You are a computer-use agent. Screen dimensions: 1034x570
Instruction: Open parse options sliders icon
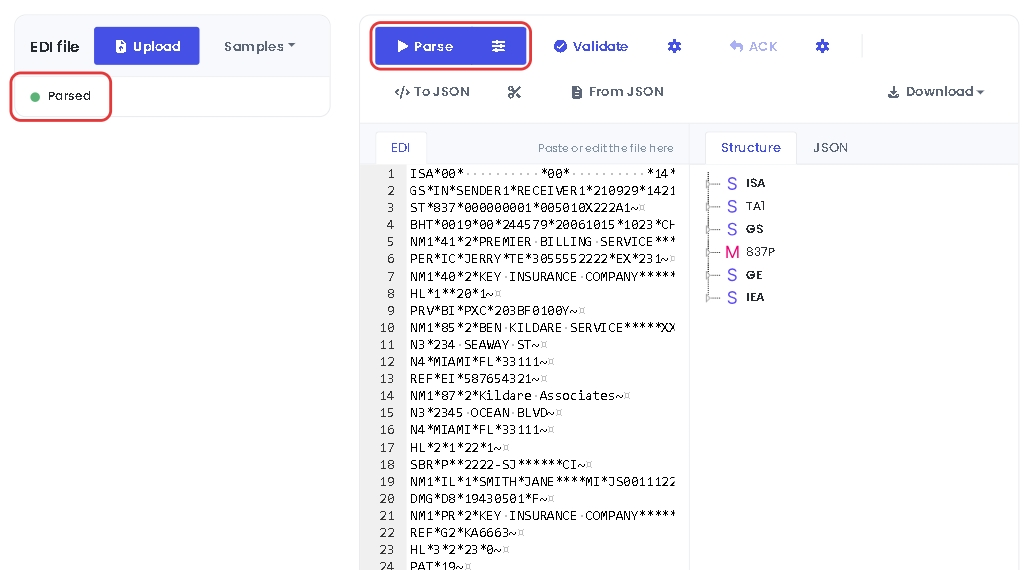tap(499, 46)
